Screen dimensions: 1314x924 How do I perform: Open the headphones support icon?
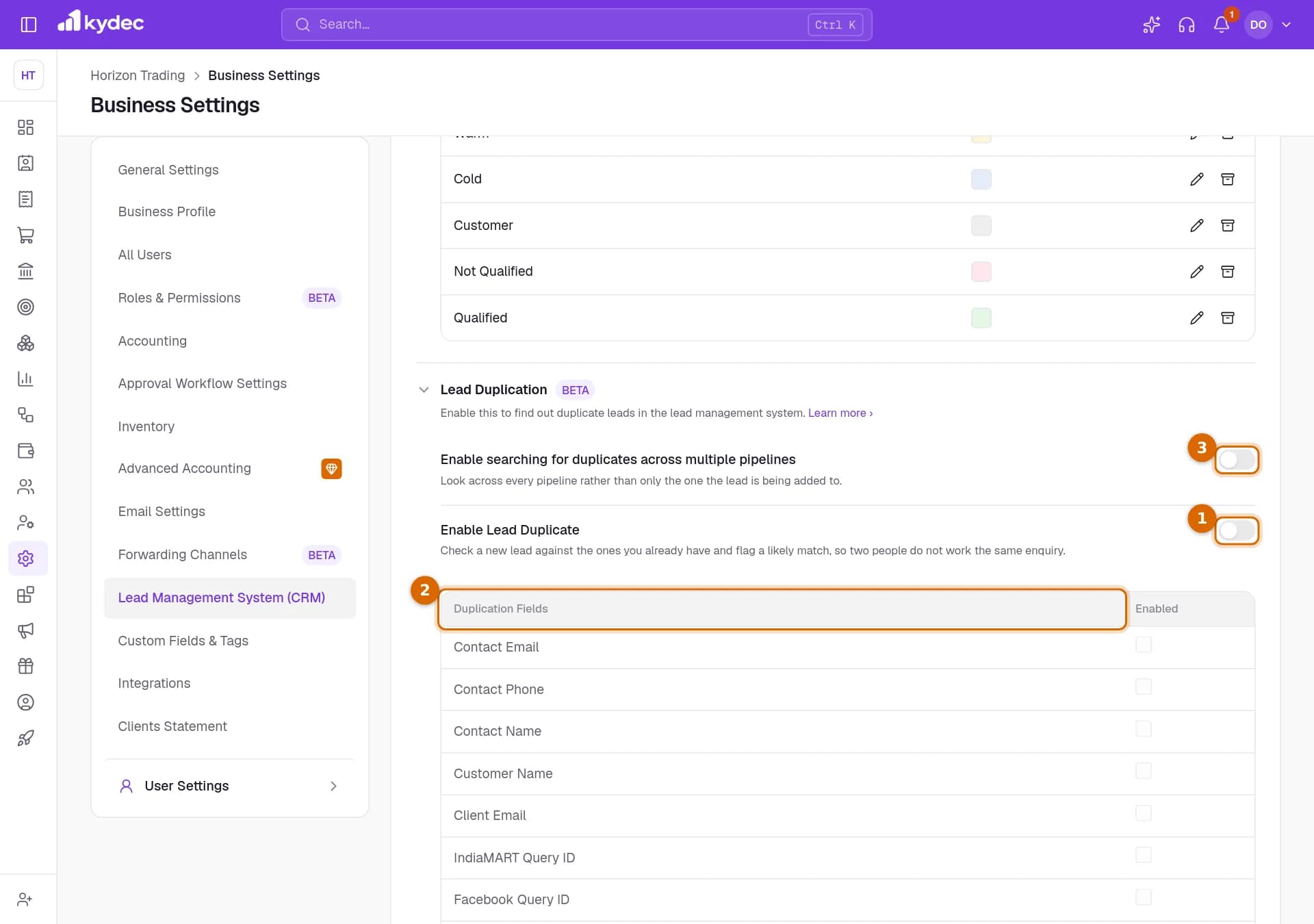click(x=1187, y=25)
